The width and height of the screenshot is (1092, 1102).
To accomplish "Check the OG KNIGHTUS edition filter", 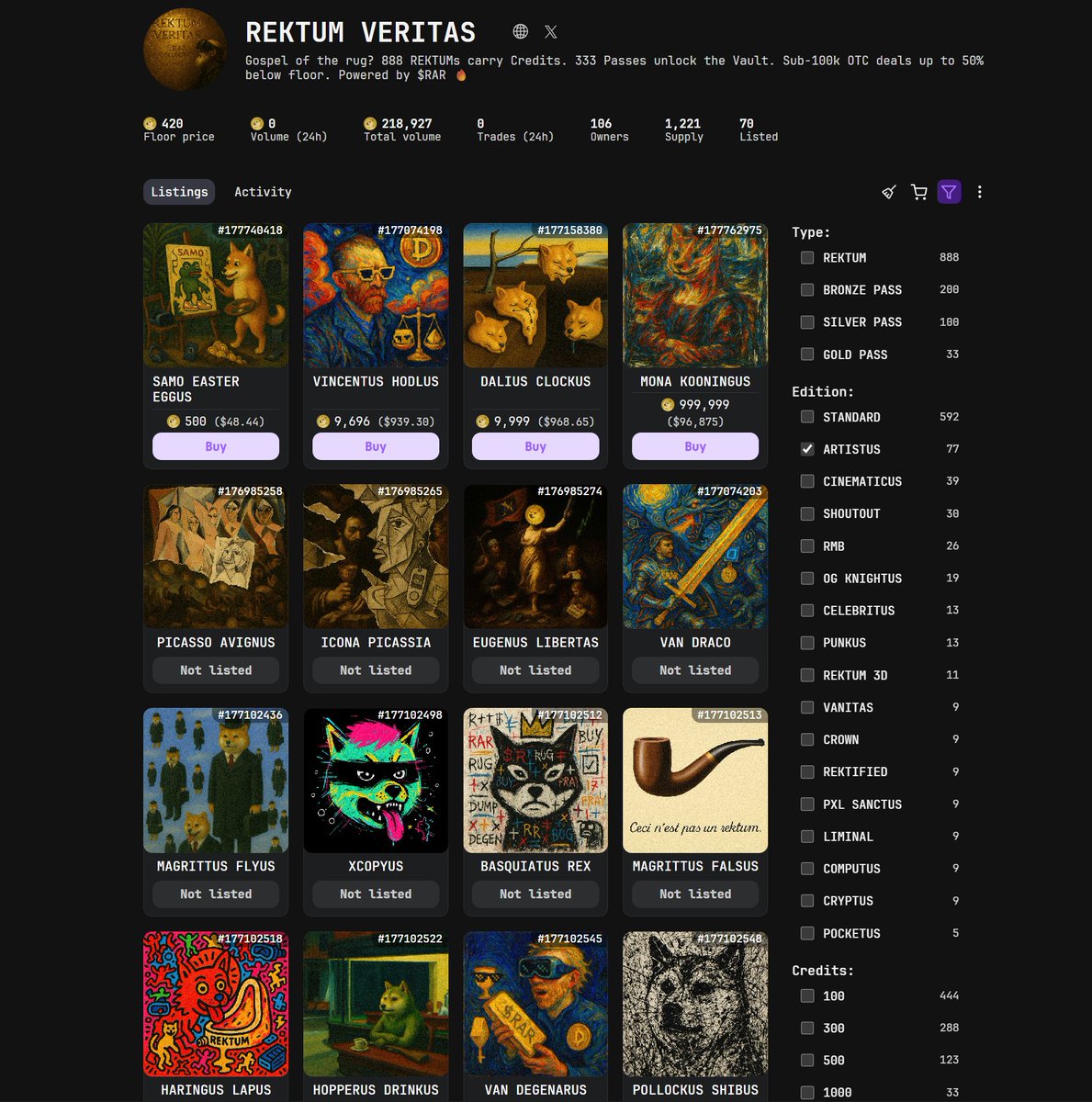I will [x=807, y=579].
